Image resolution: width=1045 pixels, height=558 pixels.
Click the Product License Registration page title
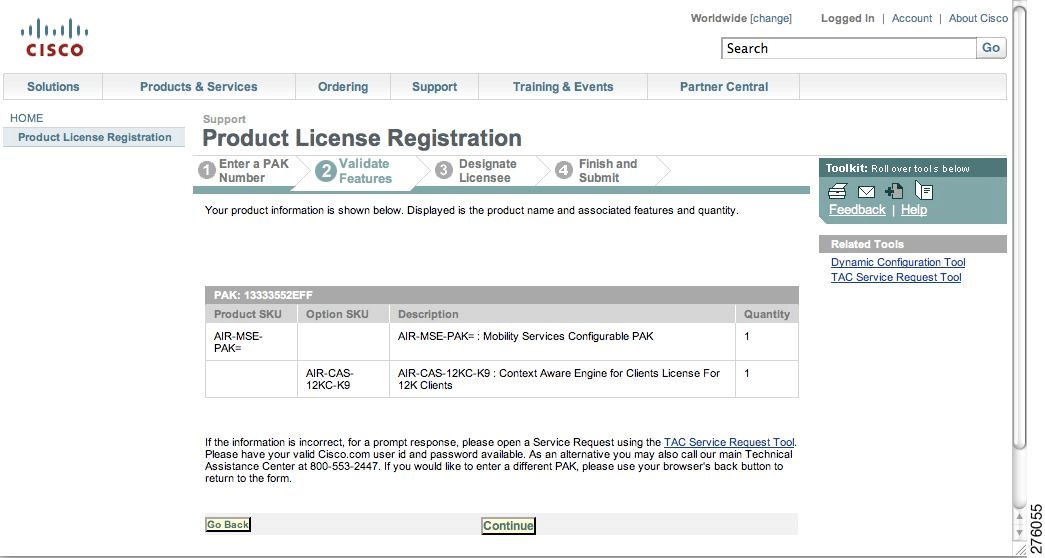click(x=362, y=138)
